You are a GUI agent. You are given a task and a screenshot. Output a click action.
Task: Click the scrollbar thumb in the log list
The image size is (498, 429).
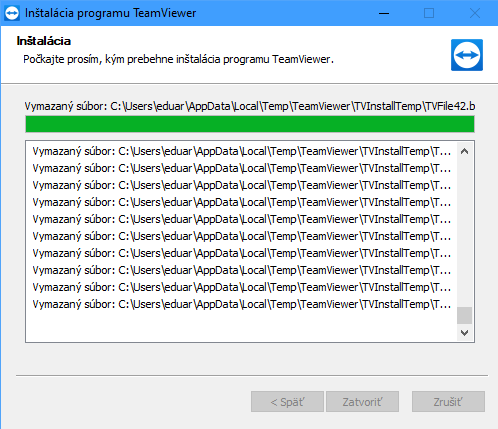[x=464, y=315]
